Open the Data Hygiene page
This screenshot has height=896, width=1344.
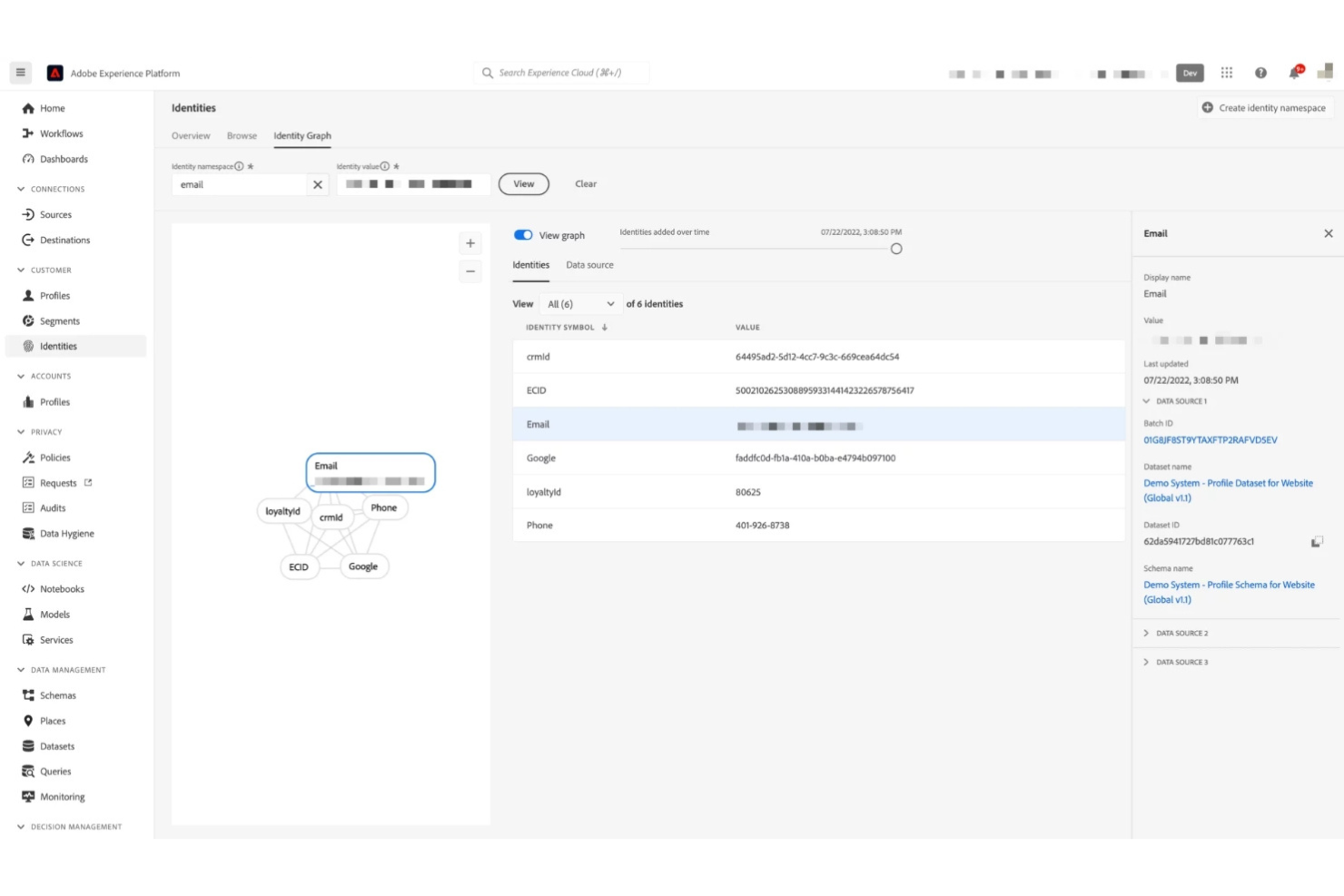(x=66, y=533)
